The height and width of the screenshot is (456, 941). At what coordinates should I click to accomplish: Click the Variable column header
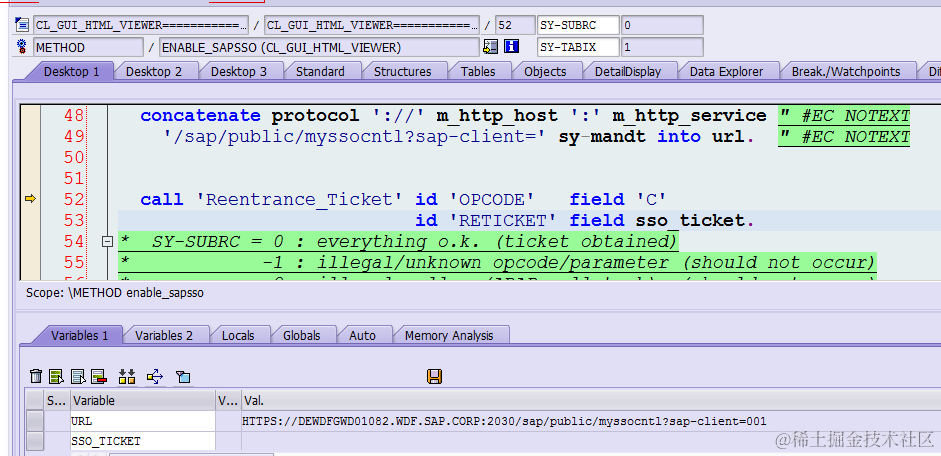click(143, 400)
